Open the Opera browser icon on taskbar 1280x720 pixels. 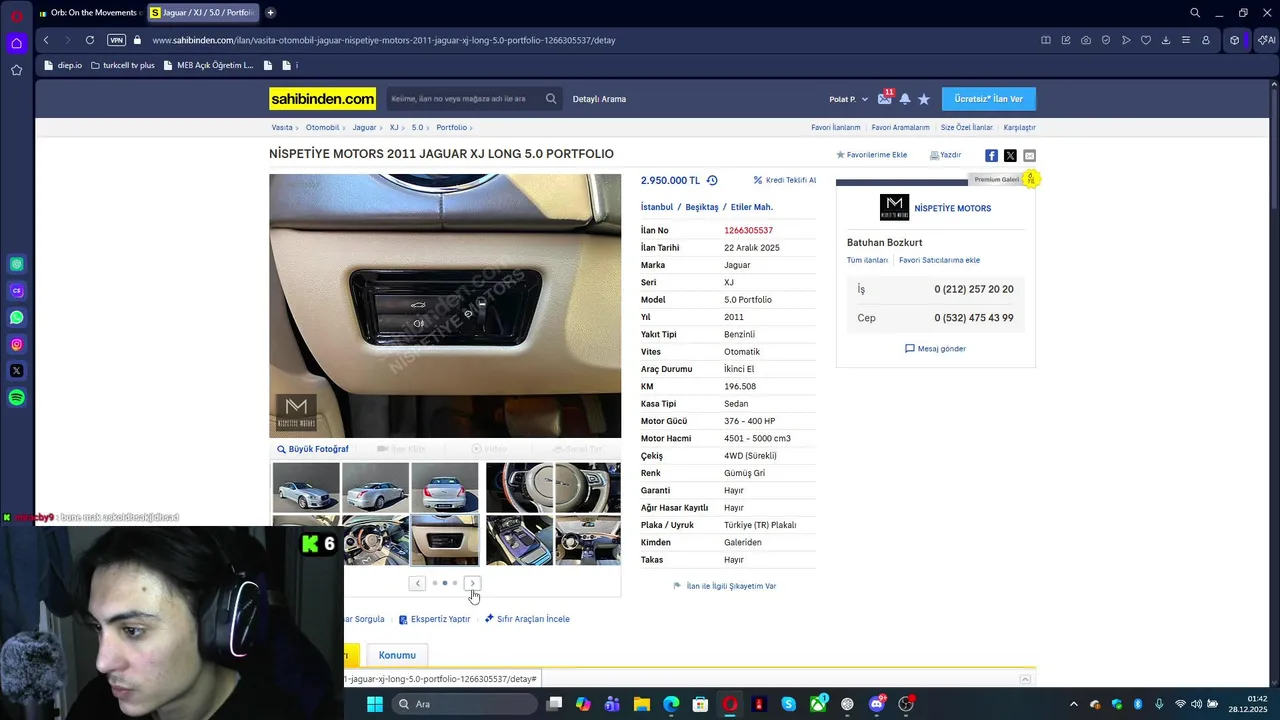(730, 704)
